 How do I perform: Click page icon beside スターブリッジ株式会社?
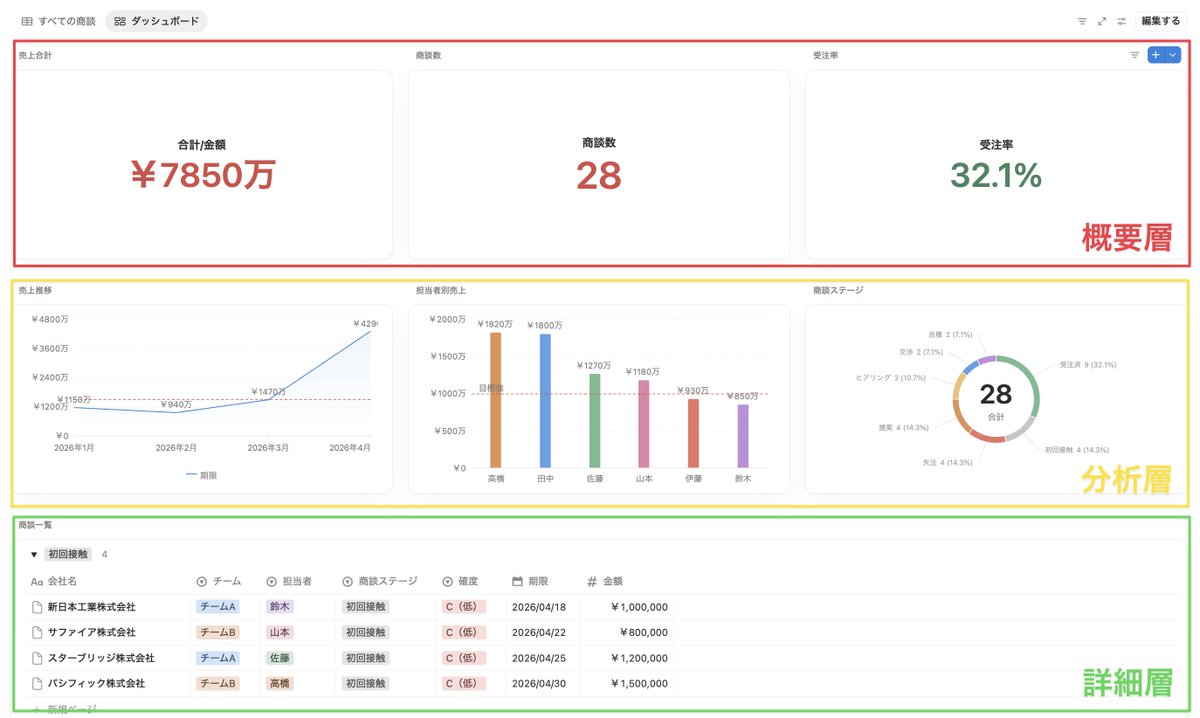(37, 659)
